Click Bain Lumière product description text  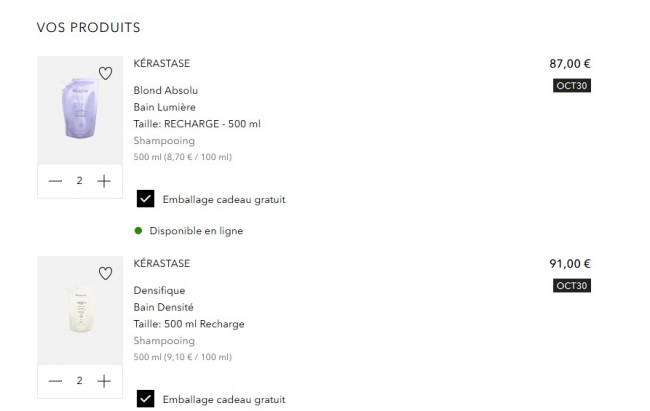click(164, 107)
